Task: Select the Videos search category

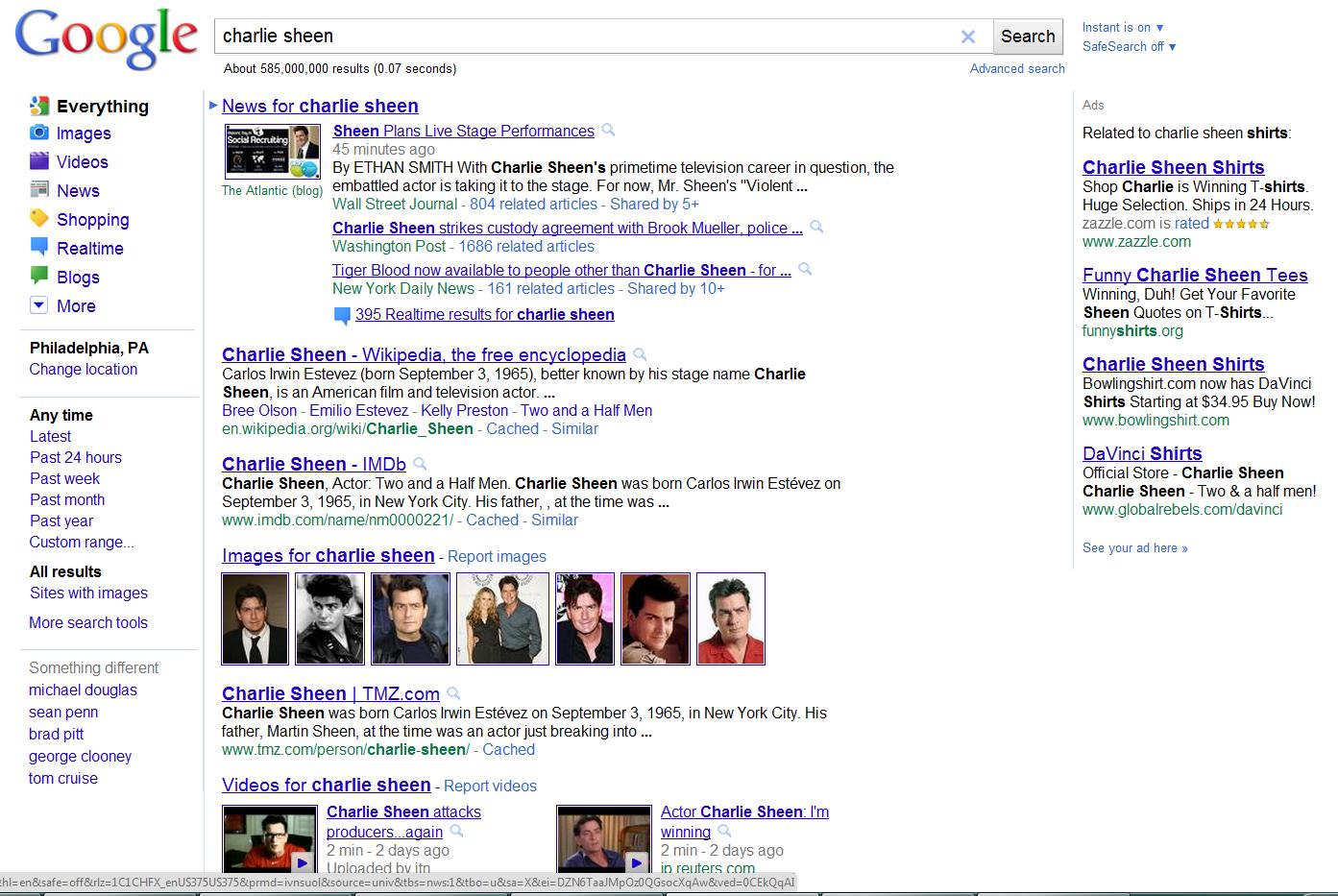Action: [x=83, y=162]
